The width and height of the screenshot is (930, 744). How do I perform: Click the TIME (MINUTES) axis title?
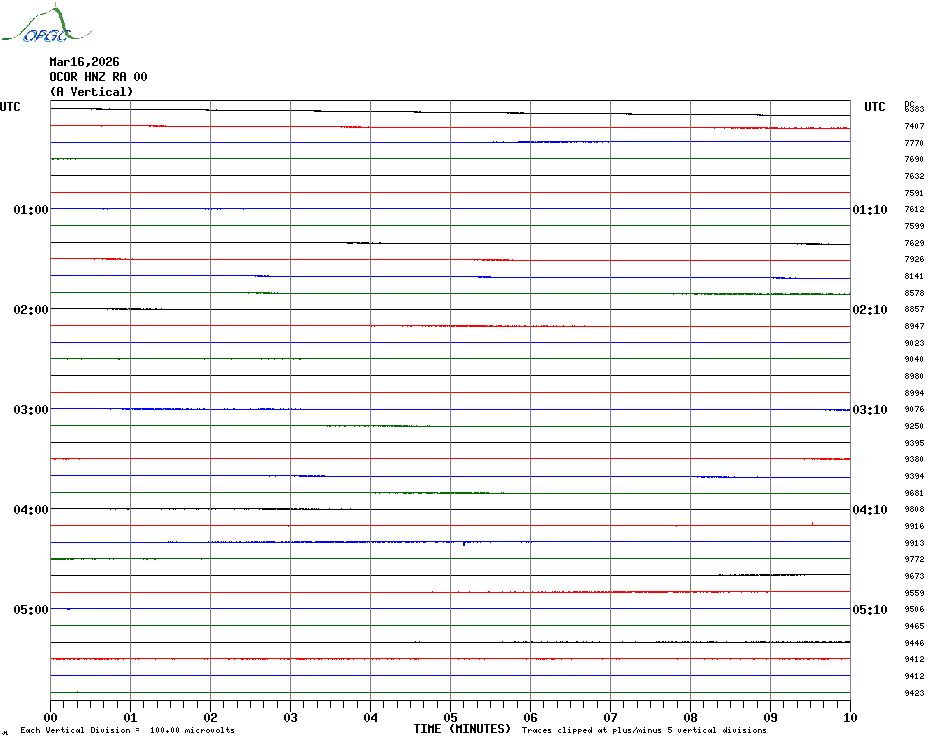point(462,729)
